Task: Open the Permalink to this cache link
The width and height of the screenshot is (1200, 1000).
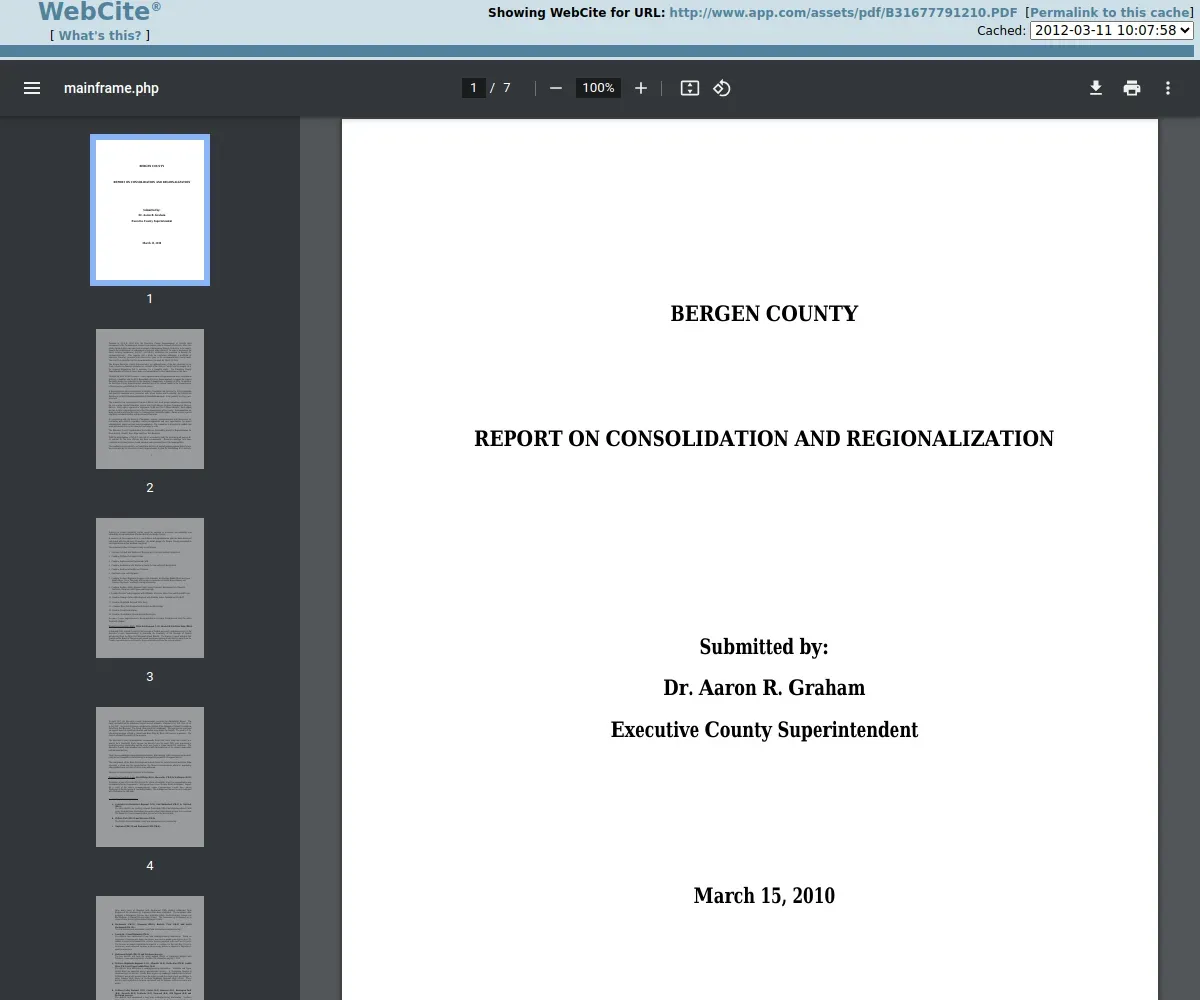Action: [x=1112, y=13]
